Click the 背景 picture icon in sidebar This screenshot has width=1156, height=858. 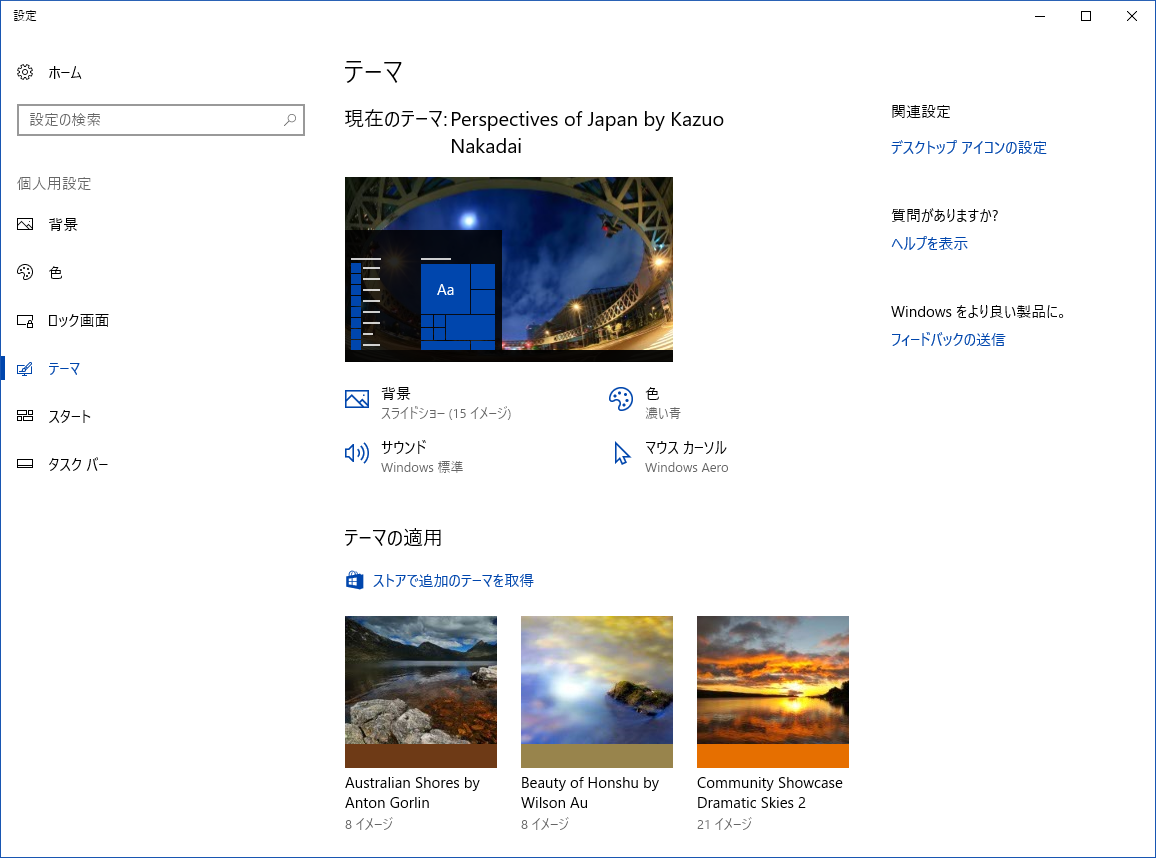click(x=25, y=224)
